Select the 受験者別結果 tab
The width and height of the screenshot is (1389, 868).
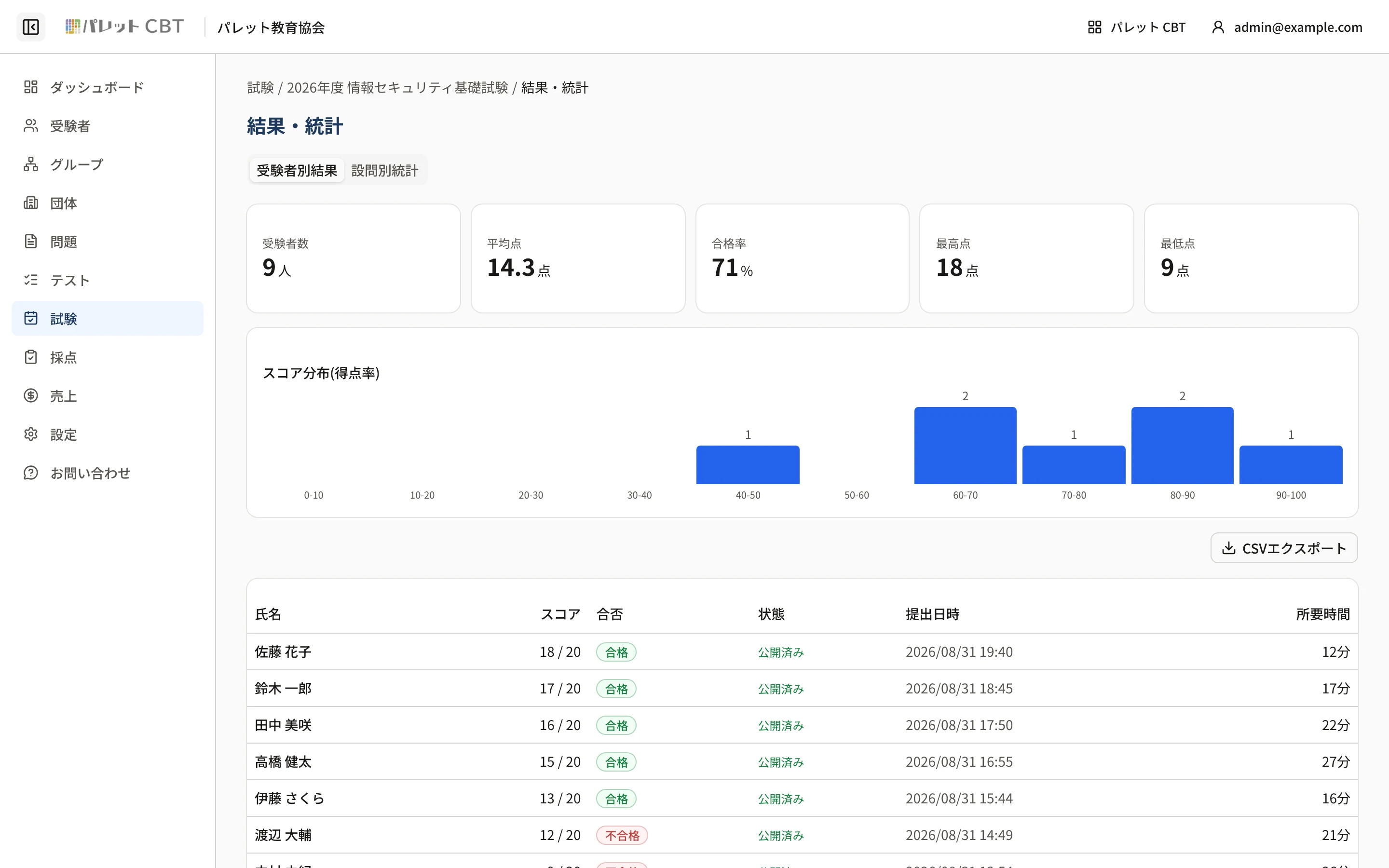coord(297,171)
